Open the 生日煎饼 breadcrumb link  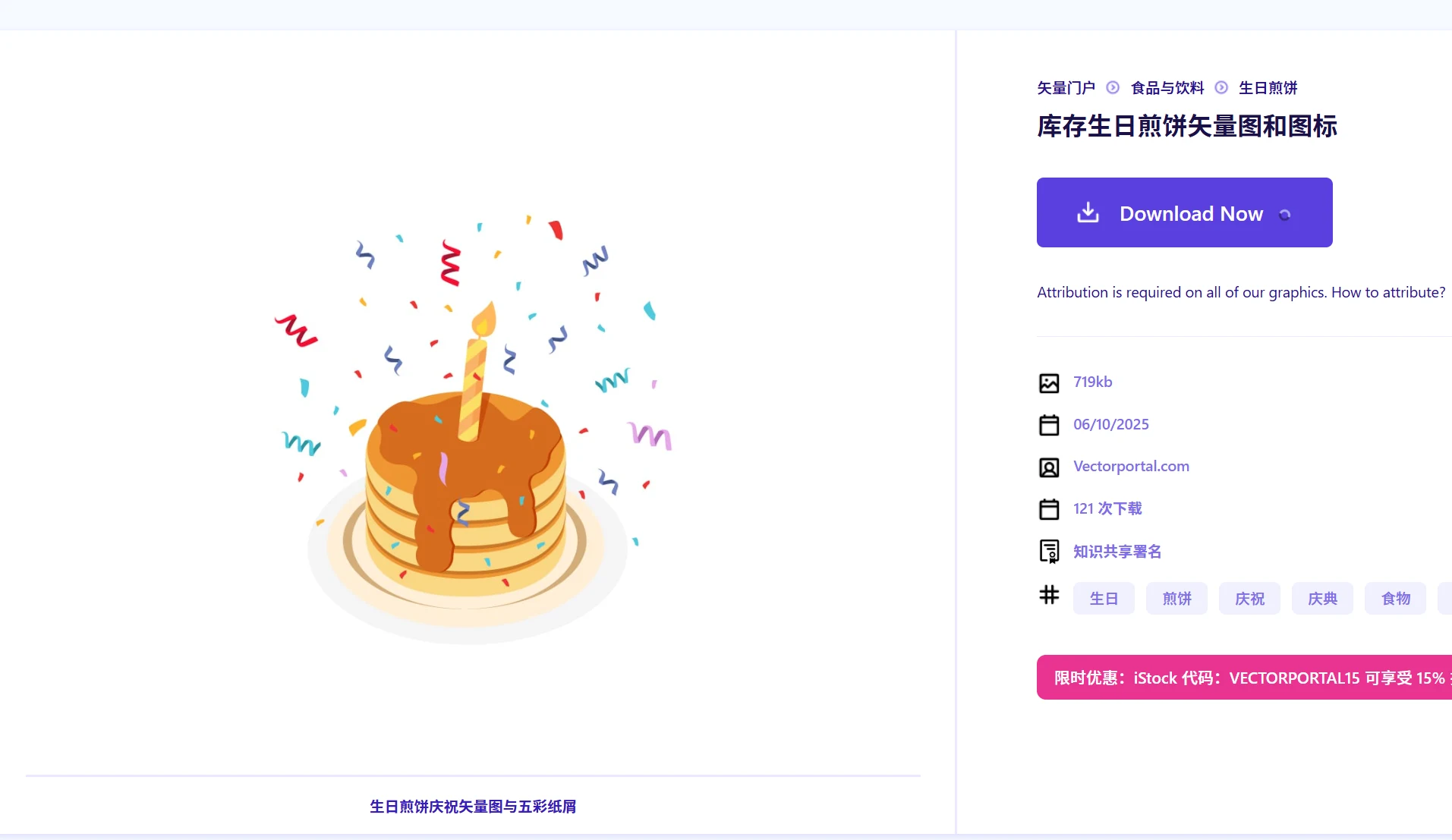click(x=1268, y=88)
